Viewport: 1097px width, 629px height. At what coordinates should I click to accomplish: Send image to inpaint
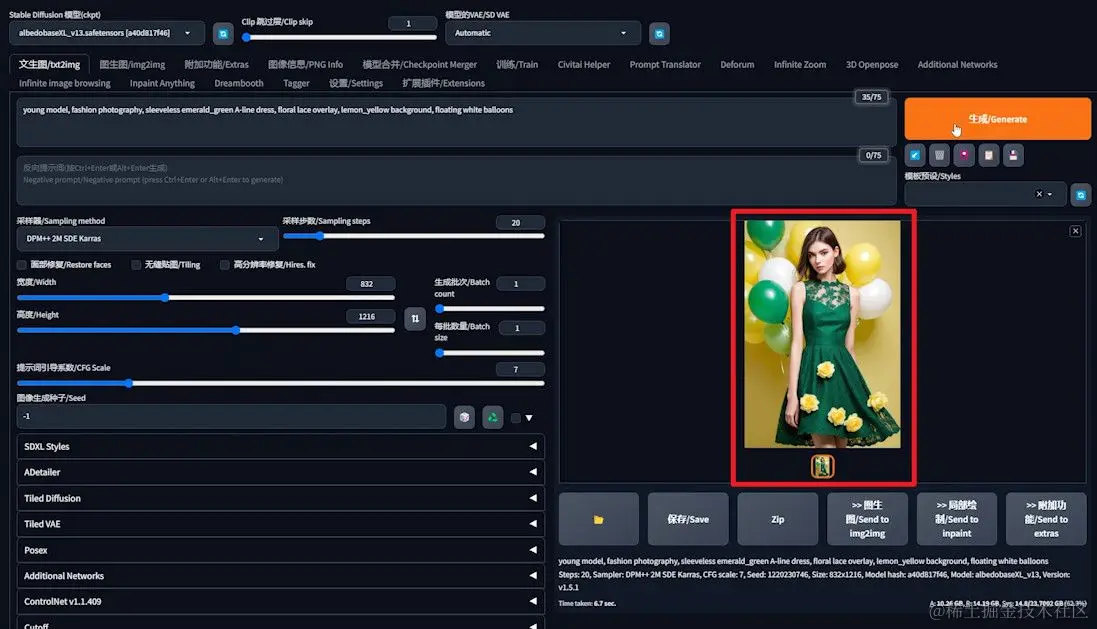coord(956,519)
